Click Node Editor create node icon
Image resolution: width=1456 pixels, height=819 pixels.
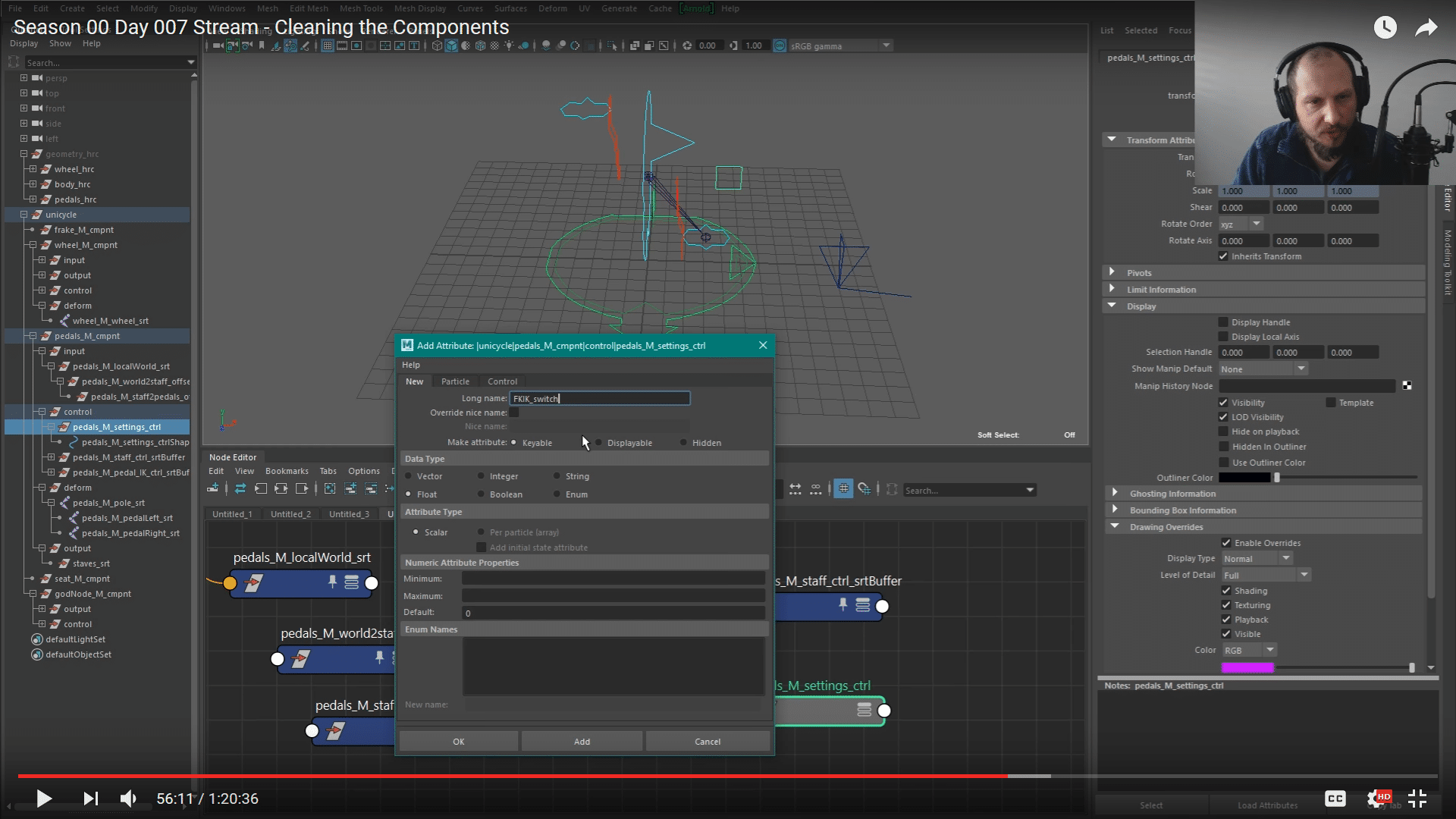pos(213,488)
